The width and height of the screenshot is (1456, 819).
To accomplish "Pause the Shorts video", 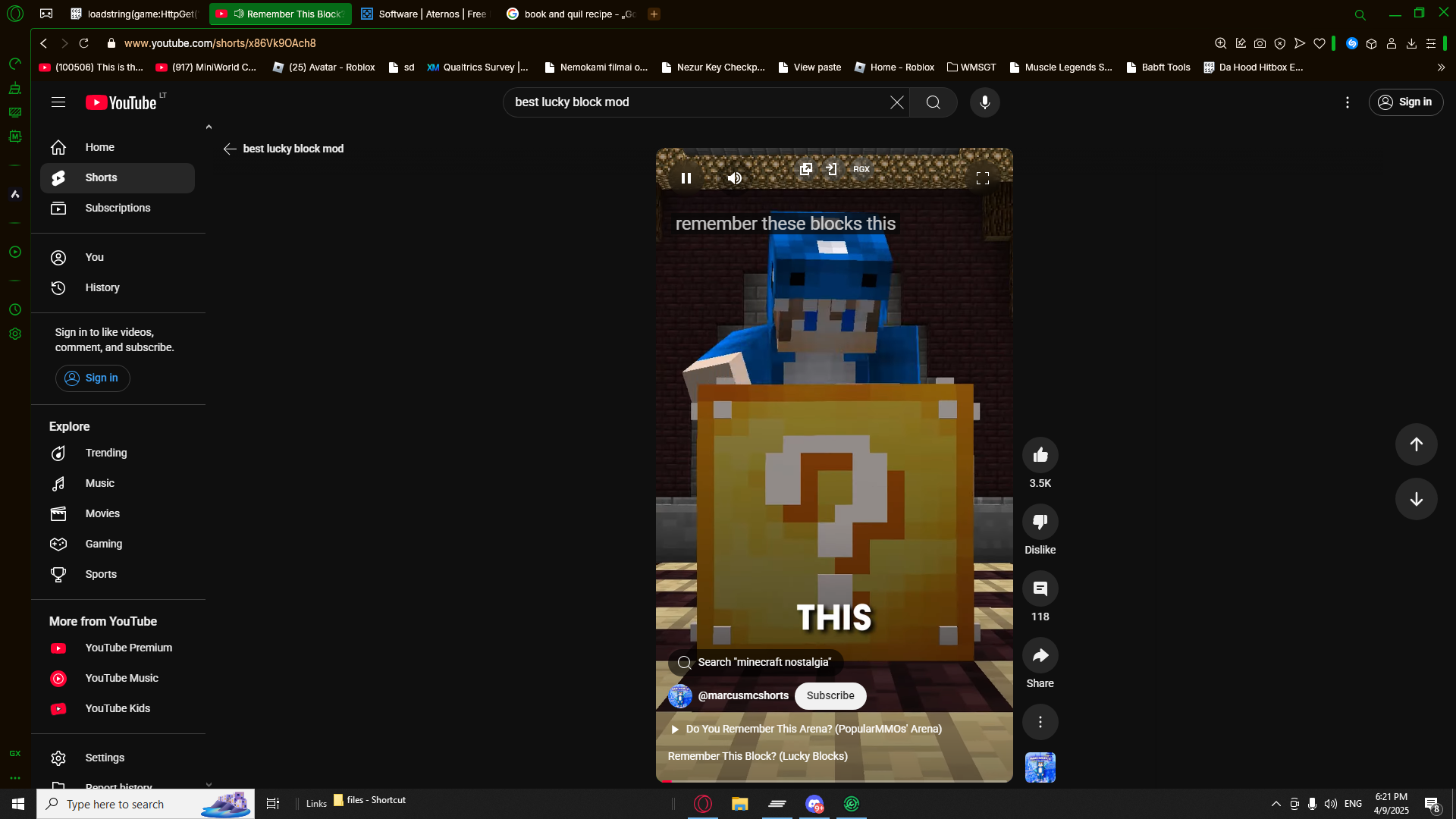I will click(686, 178).
